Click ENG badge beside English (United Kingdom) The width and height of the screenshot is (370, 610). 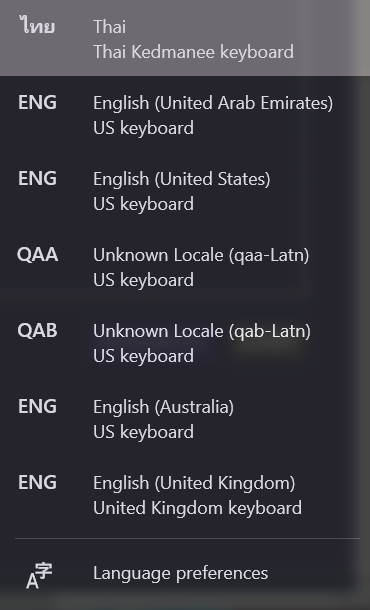point(37,482)
